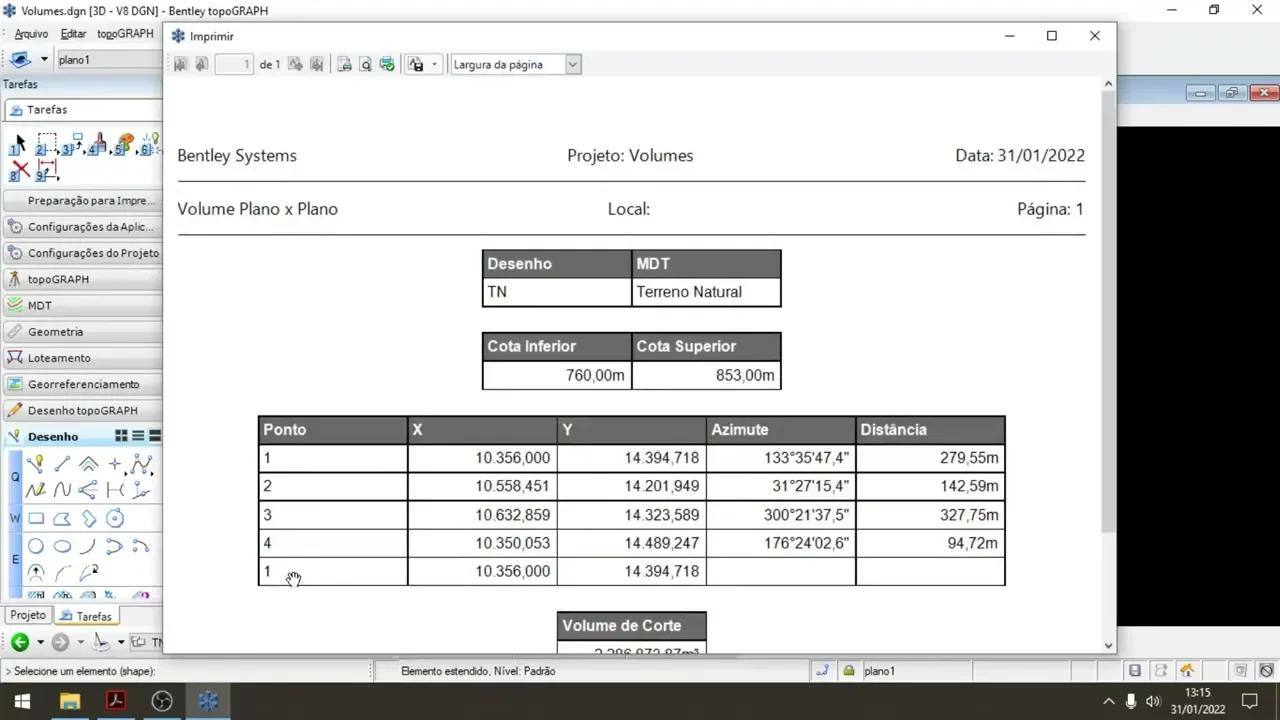Screen dimensions: 1280x720
Task: Open the Georreferenciamento task group
Action: pyautogui.click(x=83, y=384)
